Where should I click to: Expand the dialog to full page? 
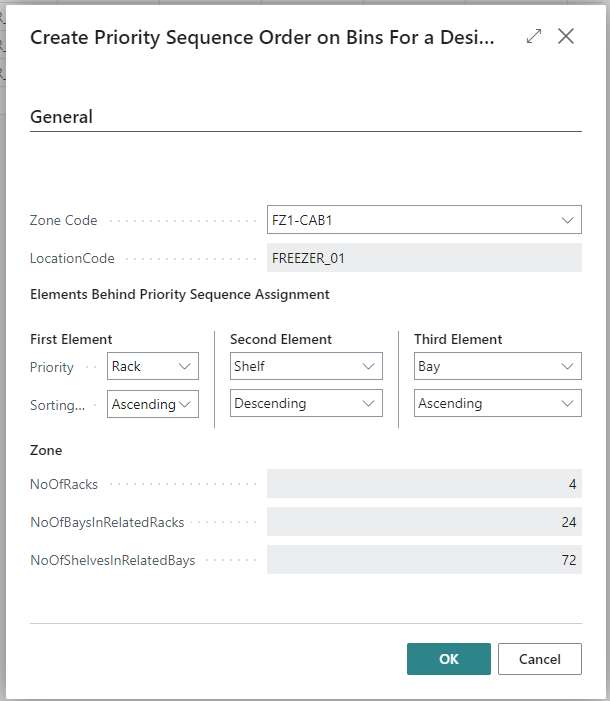pyautogui.click(x=534, y=37)
